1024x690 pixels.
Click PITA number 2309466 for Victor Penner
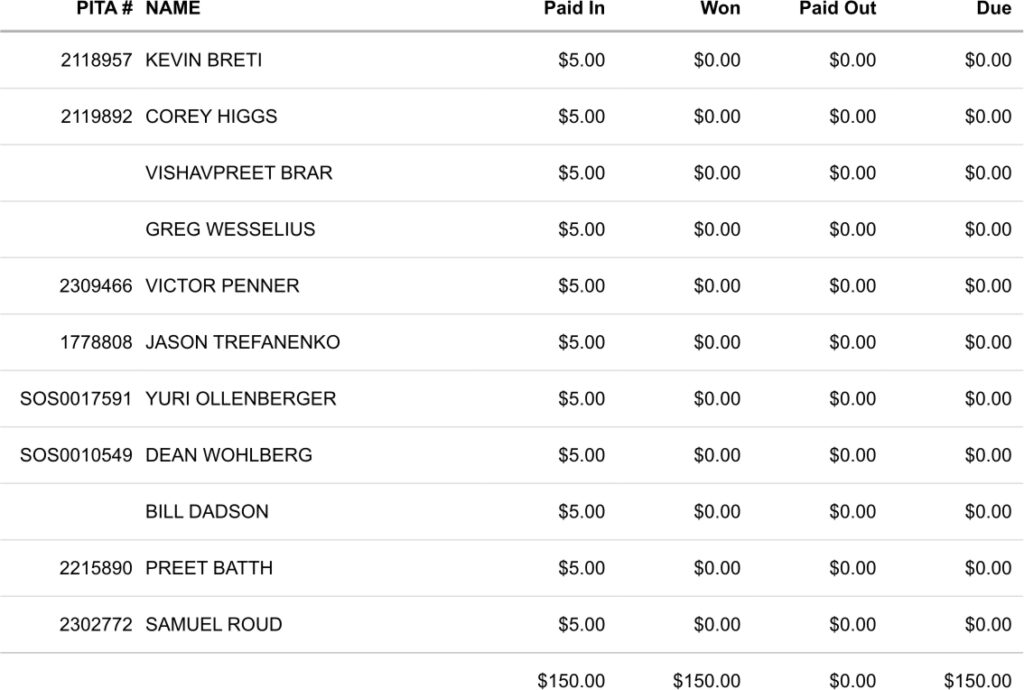pyautogui.click(x=96, y=286)
